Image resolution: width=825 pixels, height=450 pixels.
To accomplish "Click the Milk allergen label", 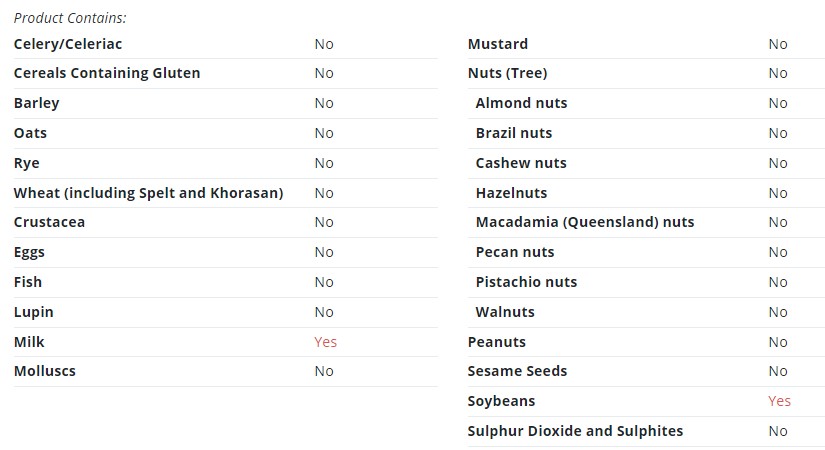I will click(x=29, y=342).
